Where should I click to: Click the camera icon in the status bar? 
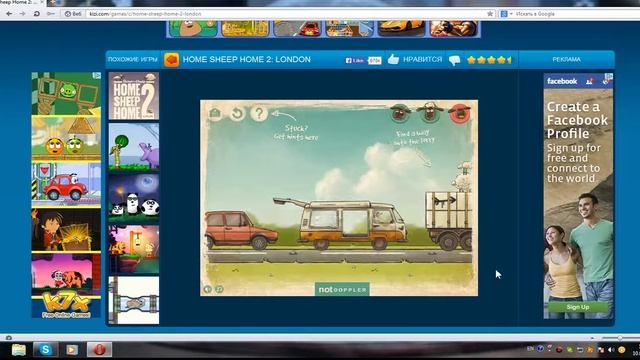[9, 338]
